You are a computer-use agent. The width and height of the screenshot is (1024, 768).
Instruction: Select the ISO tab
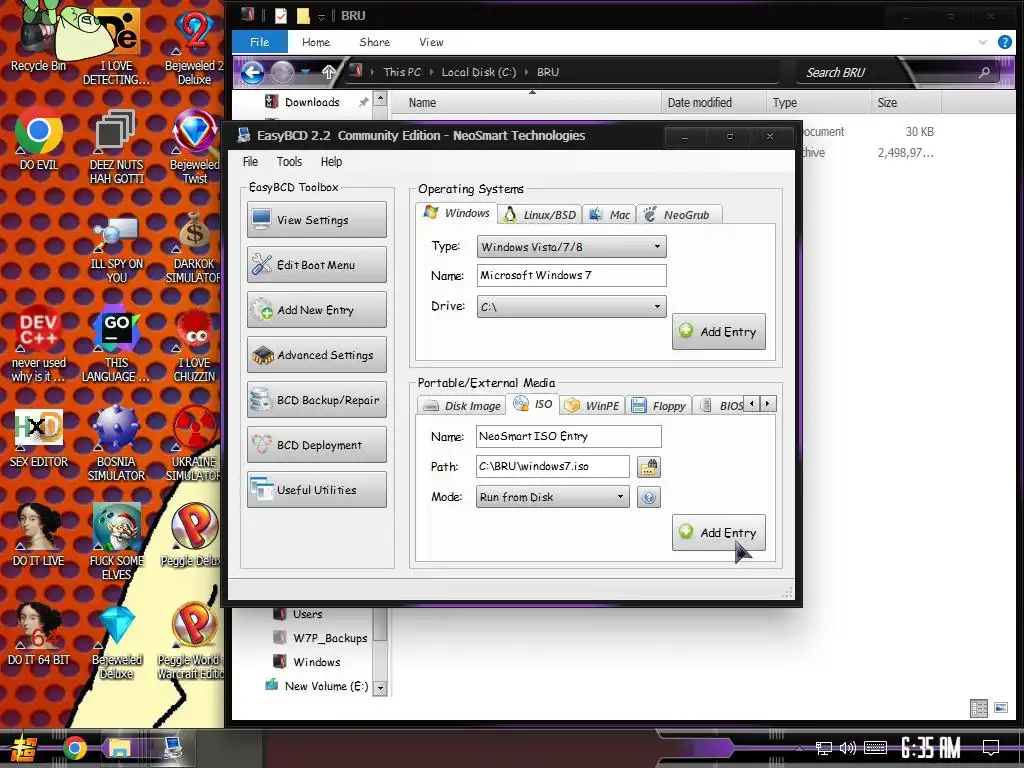click(x=533, y=404)
